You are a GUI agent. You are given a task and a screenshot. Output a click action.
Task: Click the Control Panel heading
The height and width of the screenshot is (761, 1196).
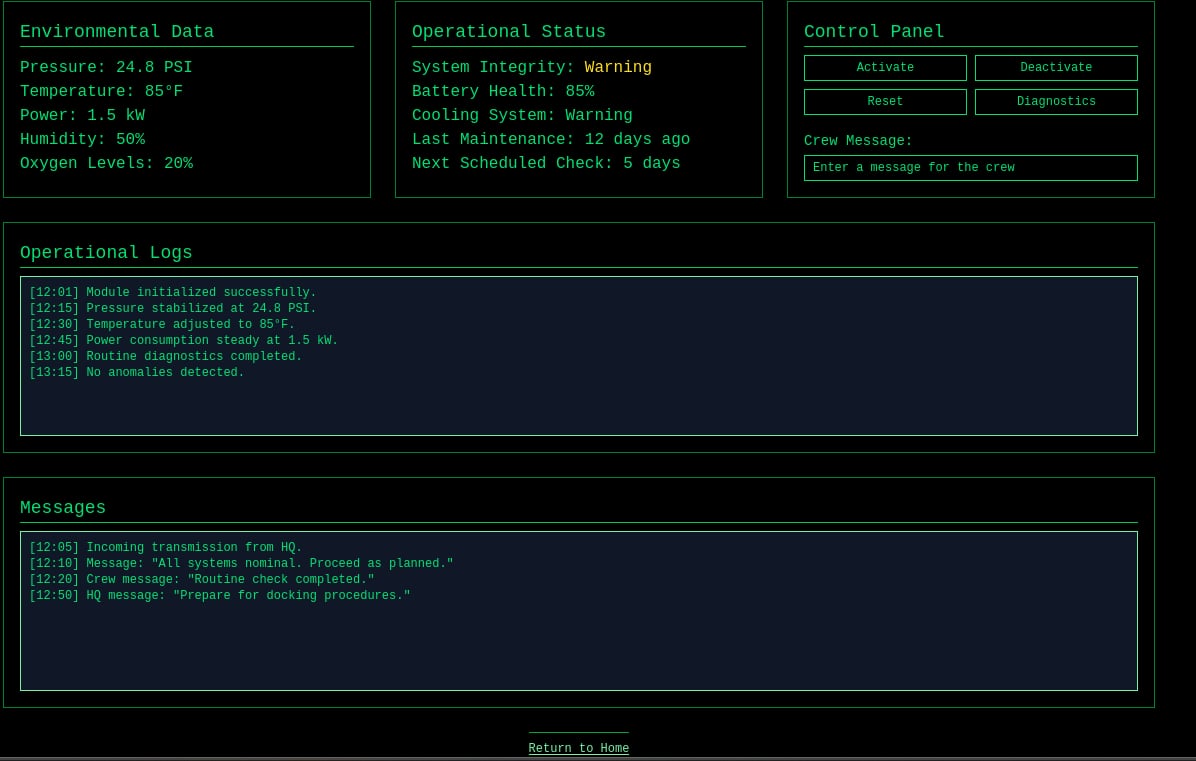coord(874,32)
